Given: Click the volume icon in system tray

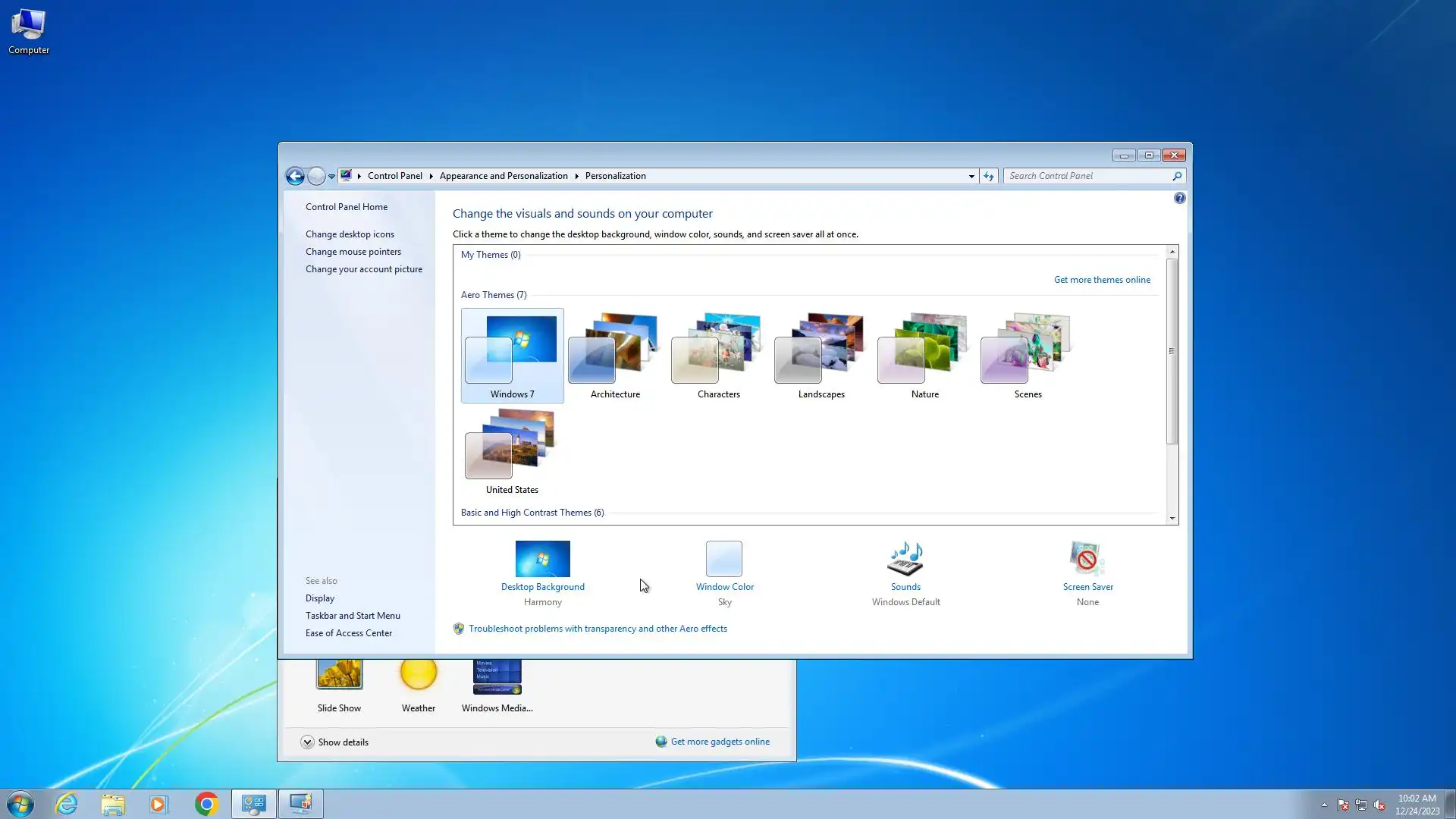Looking at the screenshot, I should (x=1379, y=805).
